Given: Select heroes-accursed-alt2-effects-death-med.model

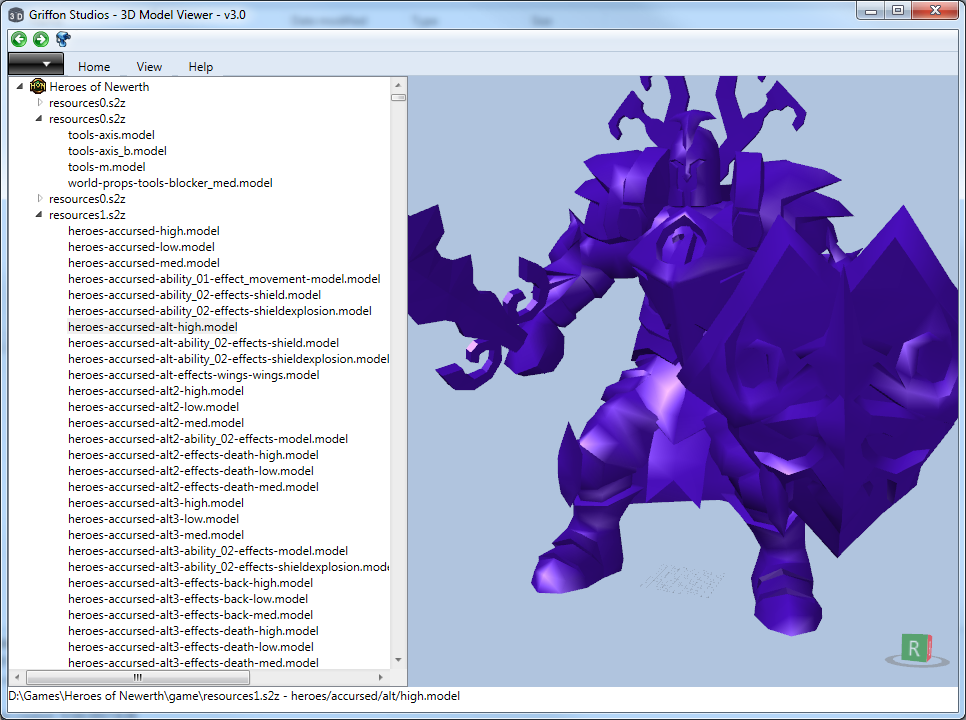Looking at the screenshot, I should point(193,487).
